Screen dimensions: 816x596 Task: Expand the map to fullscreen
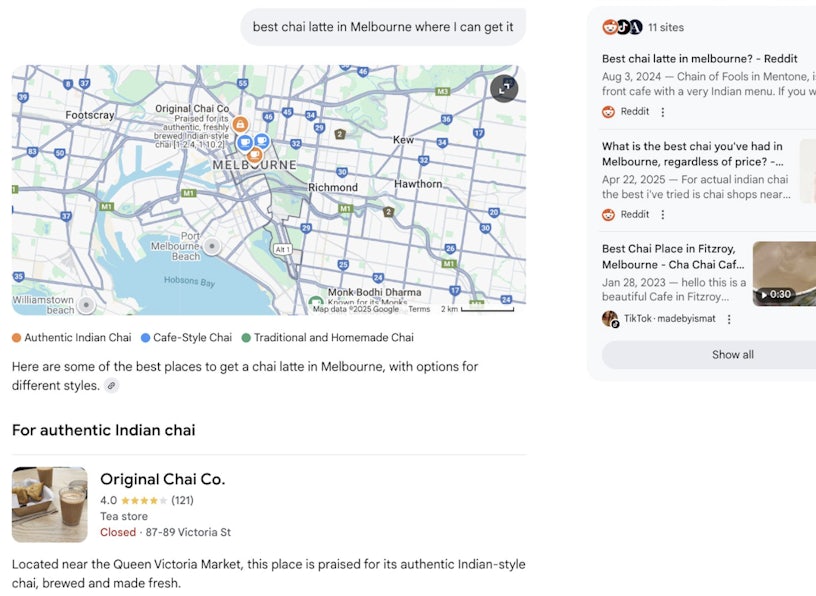coord(504,88)
